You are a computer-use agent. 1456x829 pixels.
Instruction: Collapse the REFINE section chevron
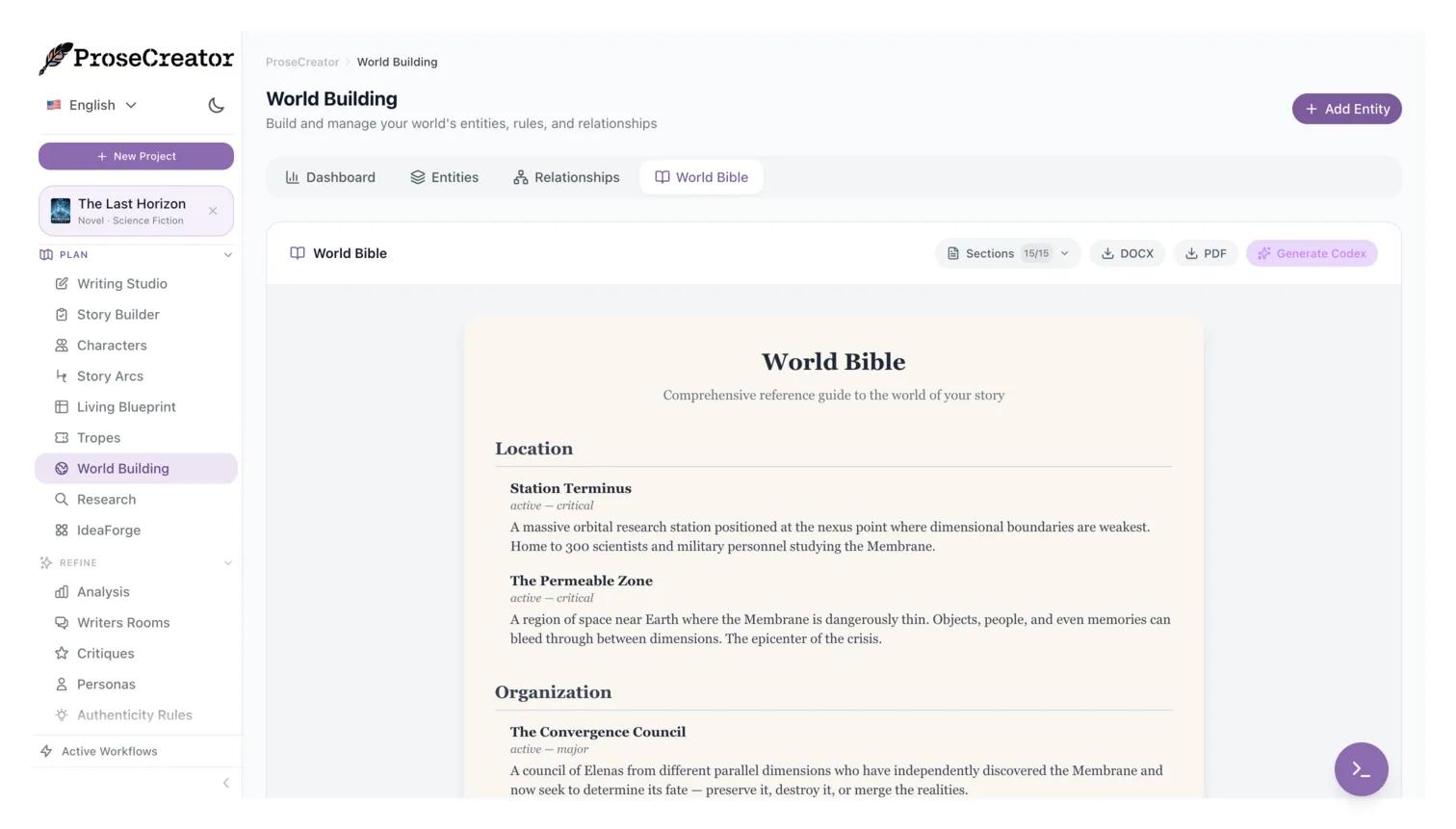point(228,563)
